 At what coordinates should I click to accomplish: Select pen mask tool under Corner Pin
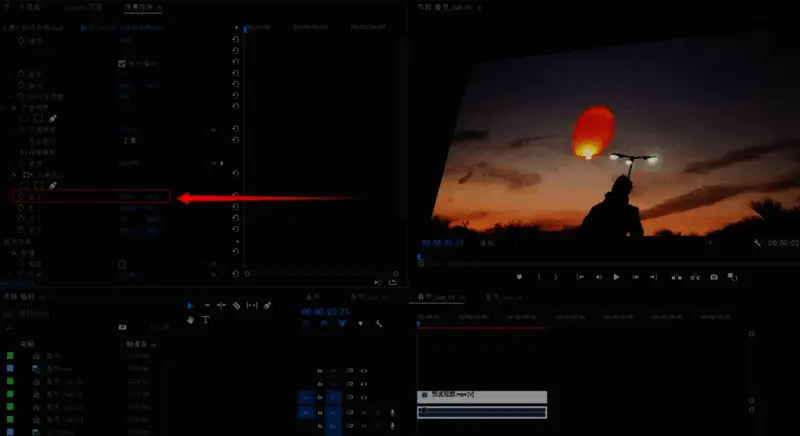tap(53, 185)
